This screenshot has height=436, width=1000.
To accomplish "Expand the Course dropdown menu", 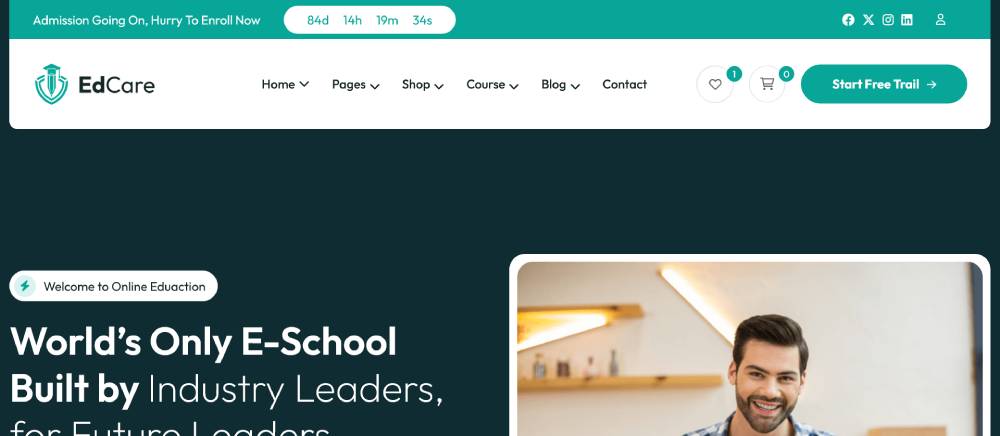I will [x=492, y=84].
